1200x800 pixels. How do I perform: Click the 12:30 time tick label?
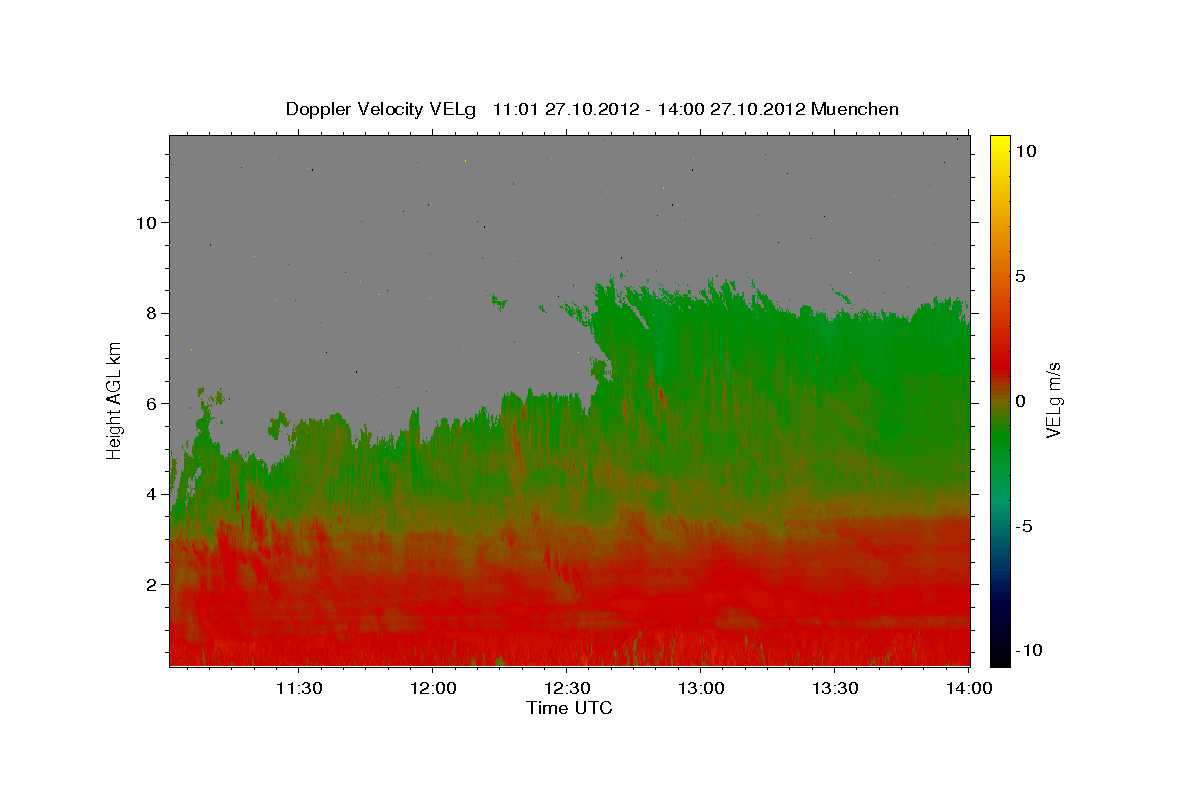(x=566, y=688)
